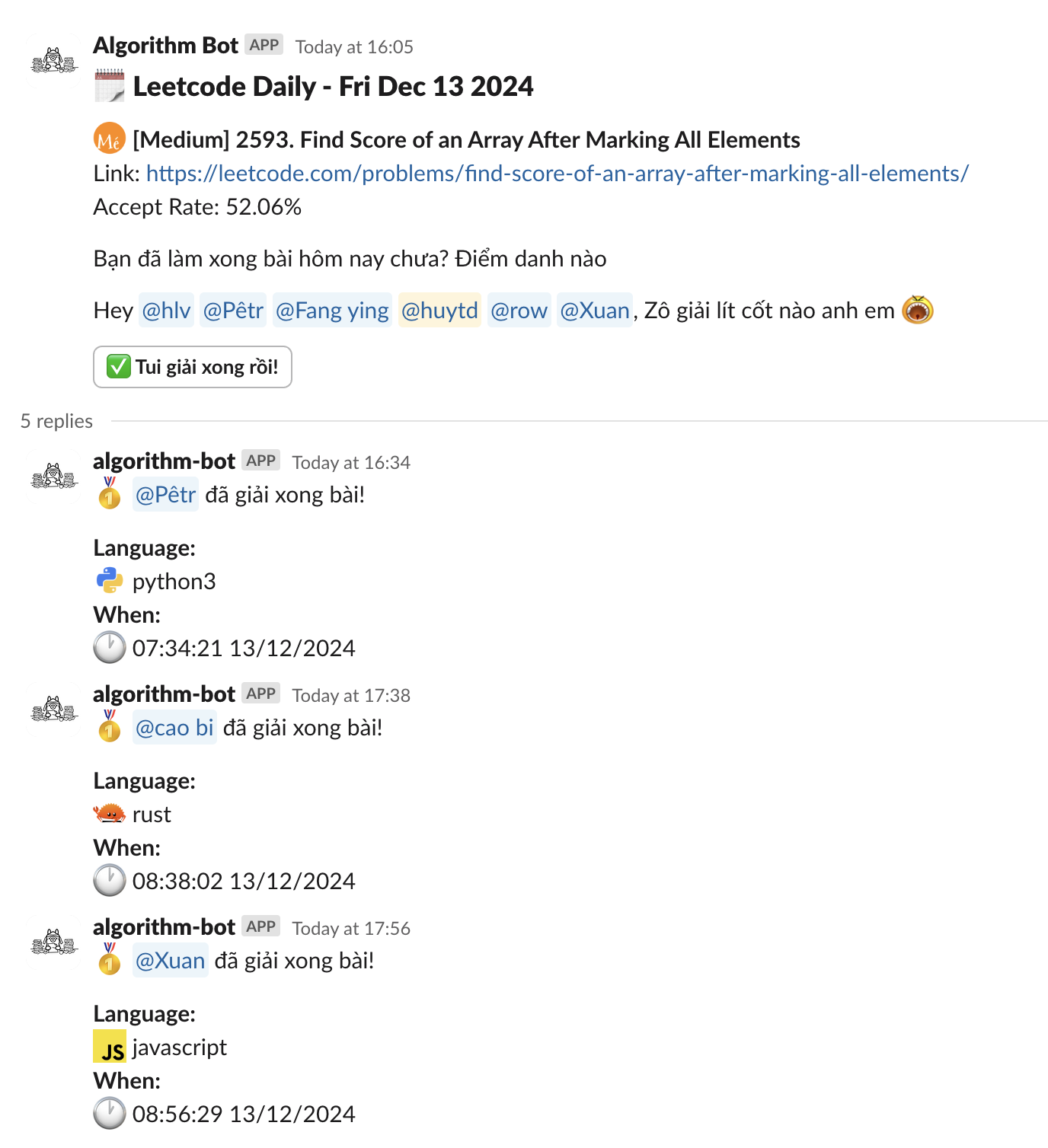Click the Rust crab icon
Viewport: 1048px width, 1148px height.
coord(110,814)
